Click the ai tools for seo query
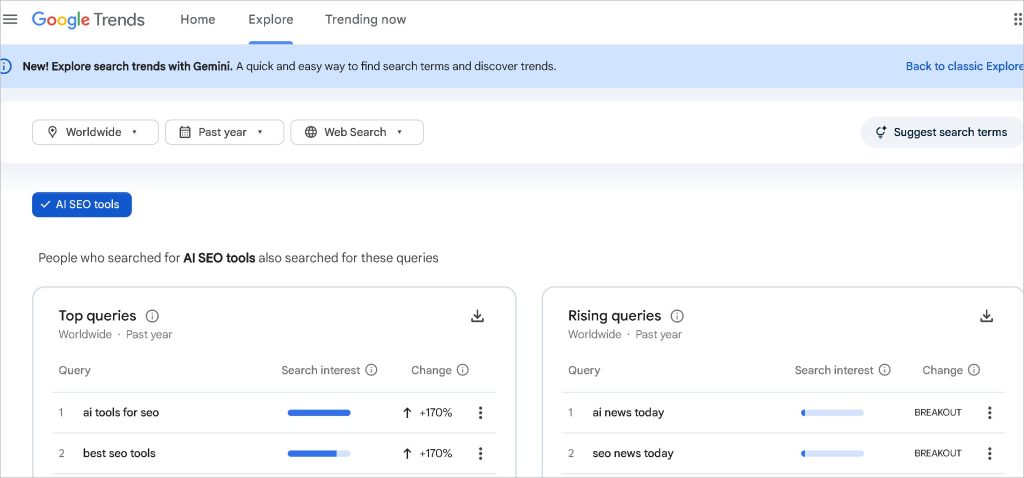Screen dimensions: 1024x478 tap(121, 413)
